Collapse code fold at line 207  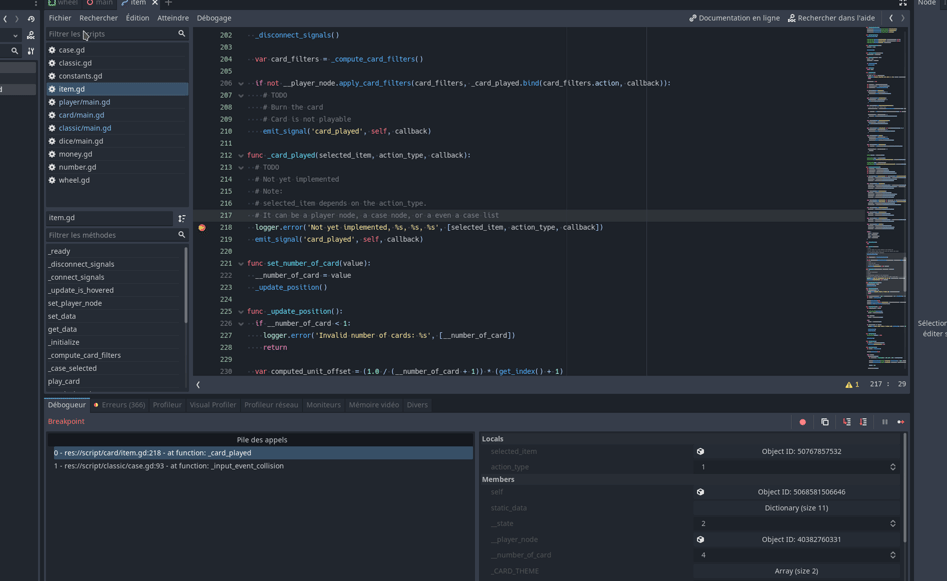(x=241, y=95)
